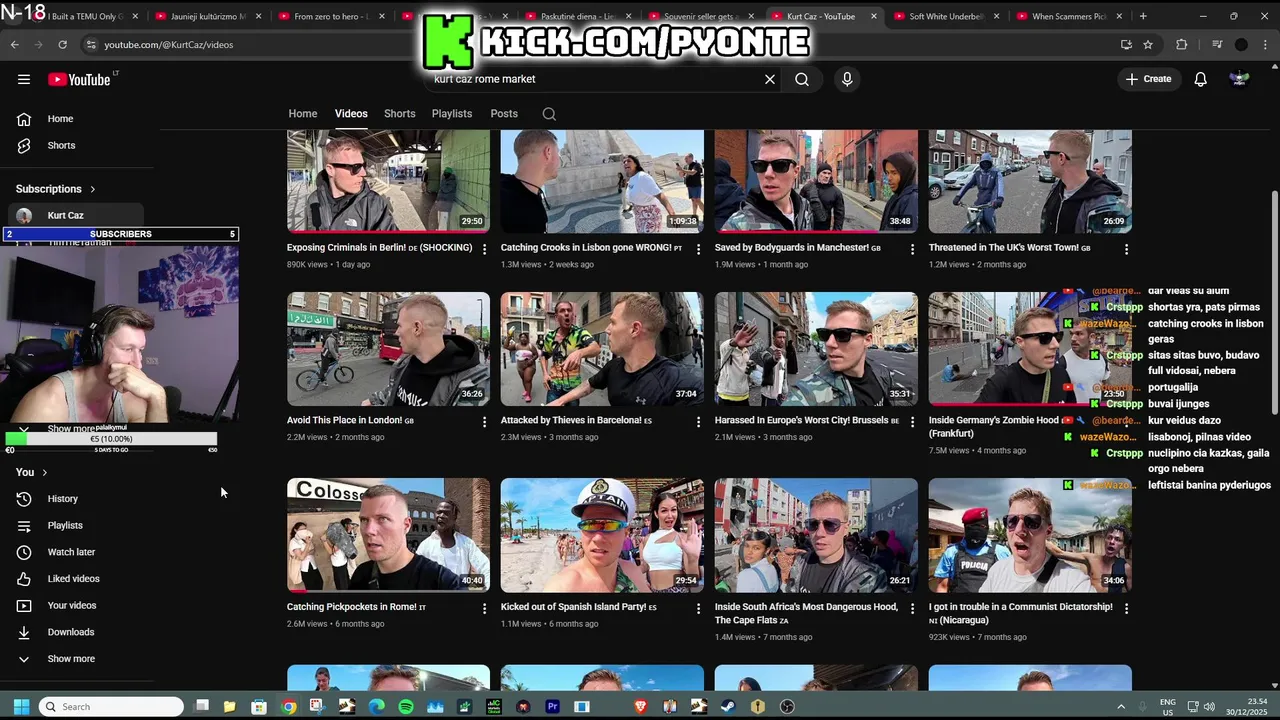1280x720 pixels.
Task: Bookmark this page with star icon
Action: click(x=1148, y=44)
